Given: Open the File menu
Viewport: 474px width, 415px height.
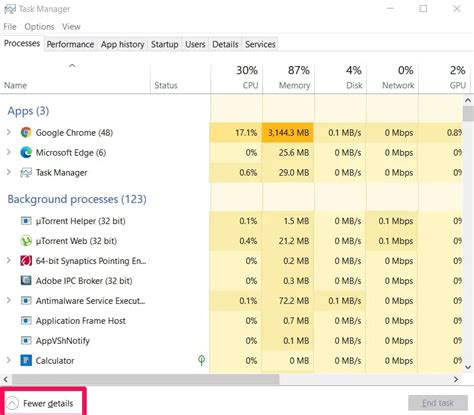Looking at the screenshot, I should 10,27.
